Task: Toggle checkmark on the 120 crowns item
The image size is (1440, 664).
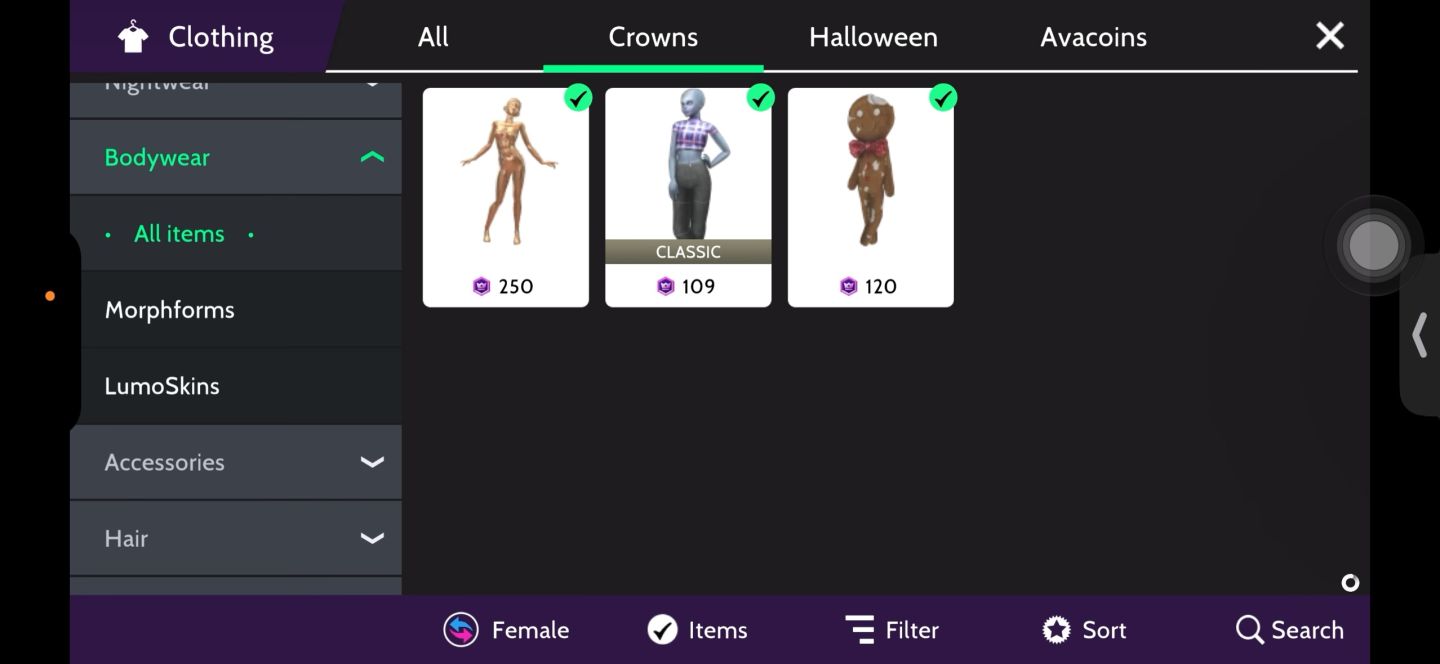Action: [x=942, y=98]
